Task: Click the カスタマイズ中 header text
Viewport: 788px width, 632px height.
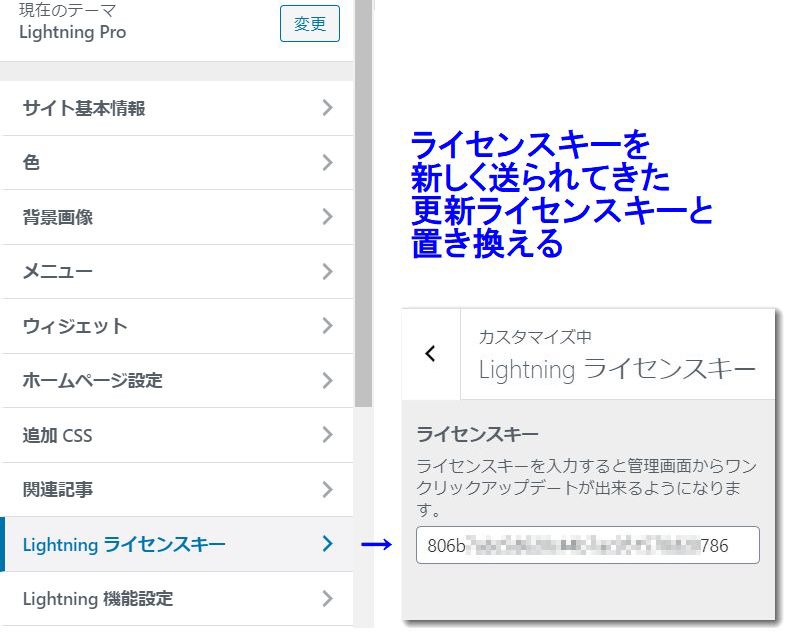Action: tap(535, 337)
